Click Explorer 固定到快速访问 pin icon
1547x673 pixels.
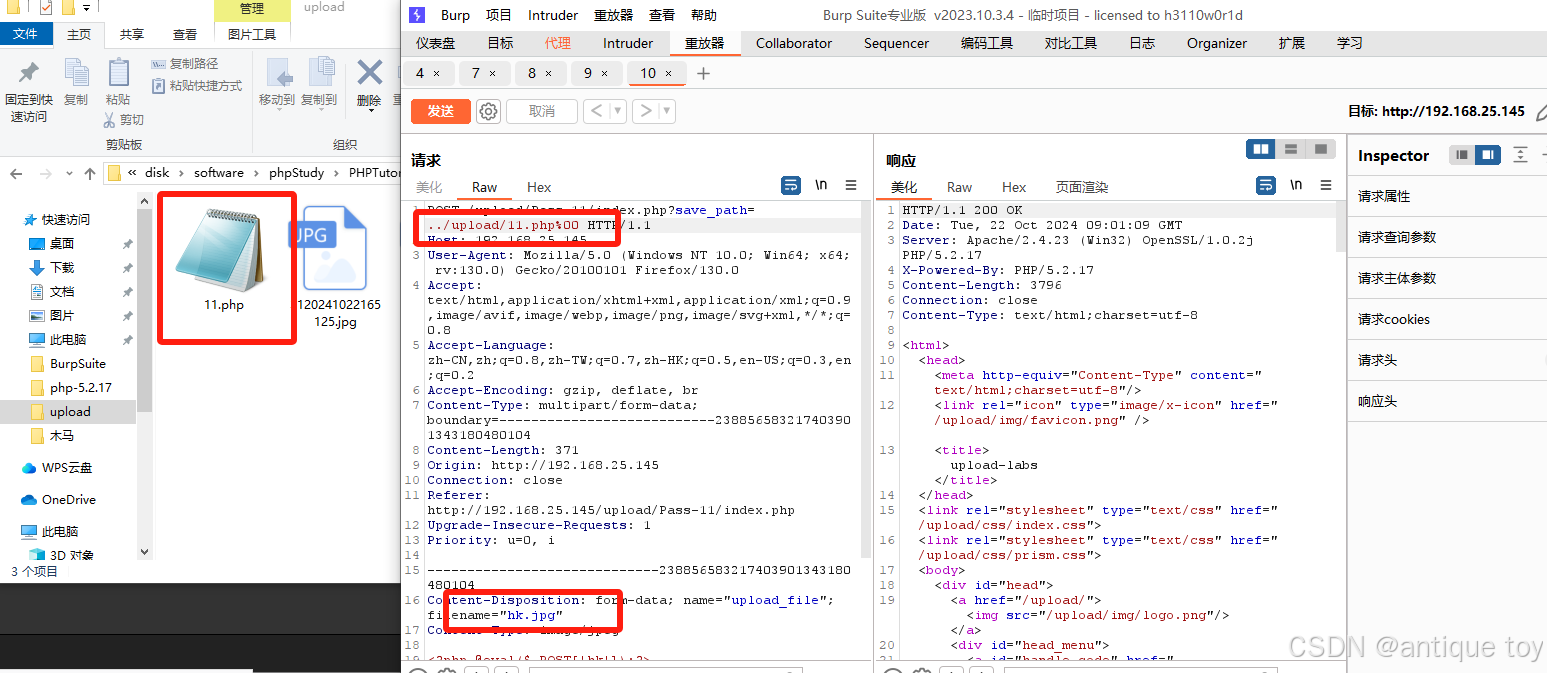pyautogui.click(x=29, y=73)
